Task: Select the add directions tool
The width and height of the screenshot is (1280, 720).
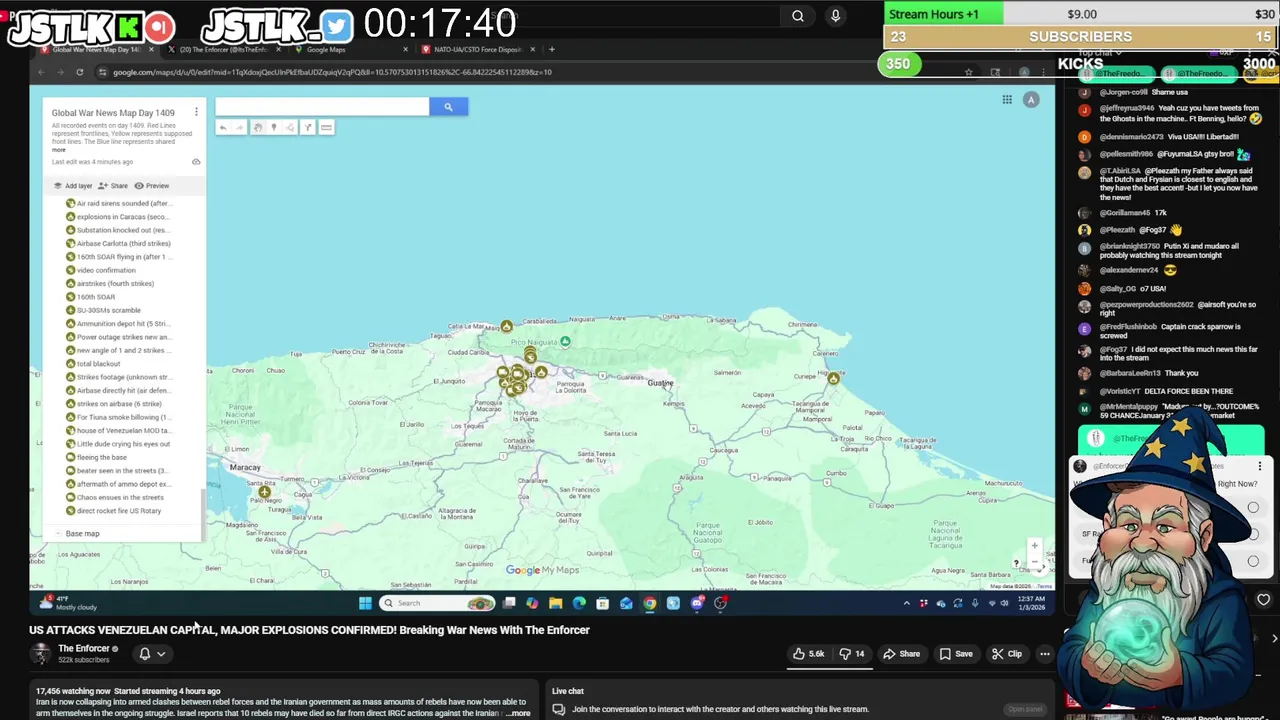Action: (x=308, y=127)
